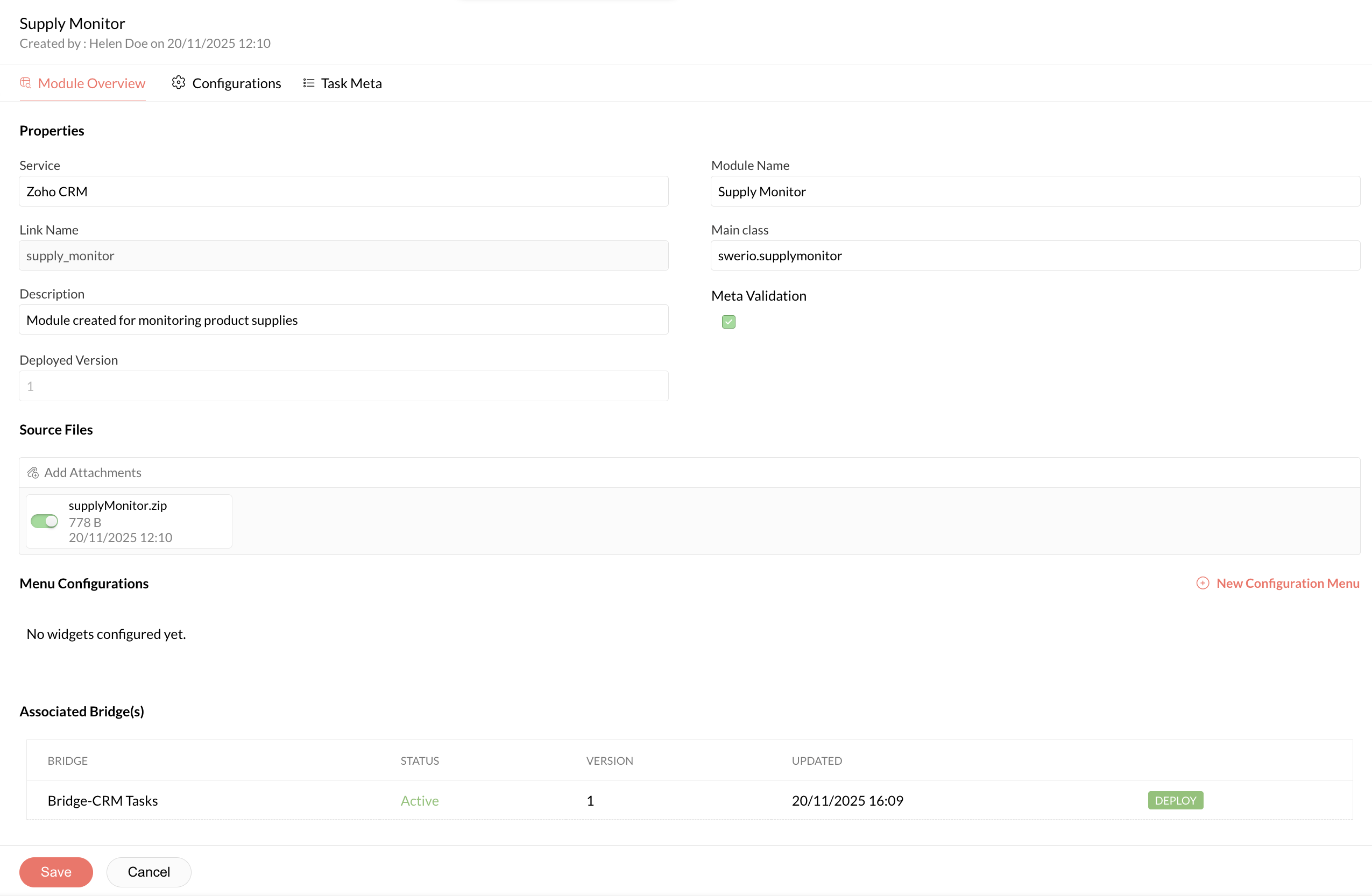Click the Link Name supply_monitor field

pos(344,255)
